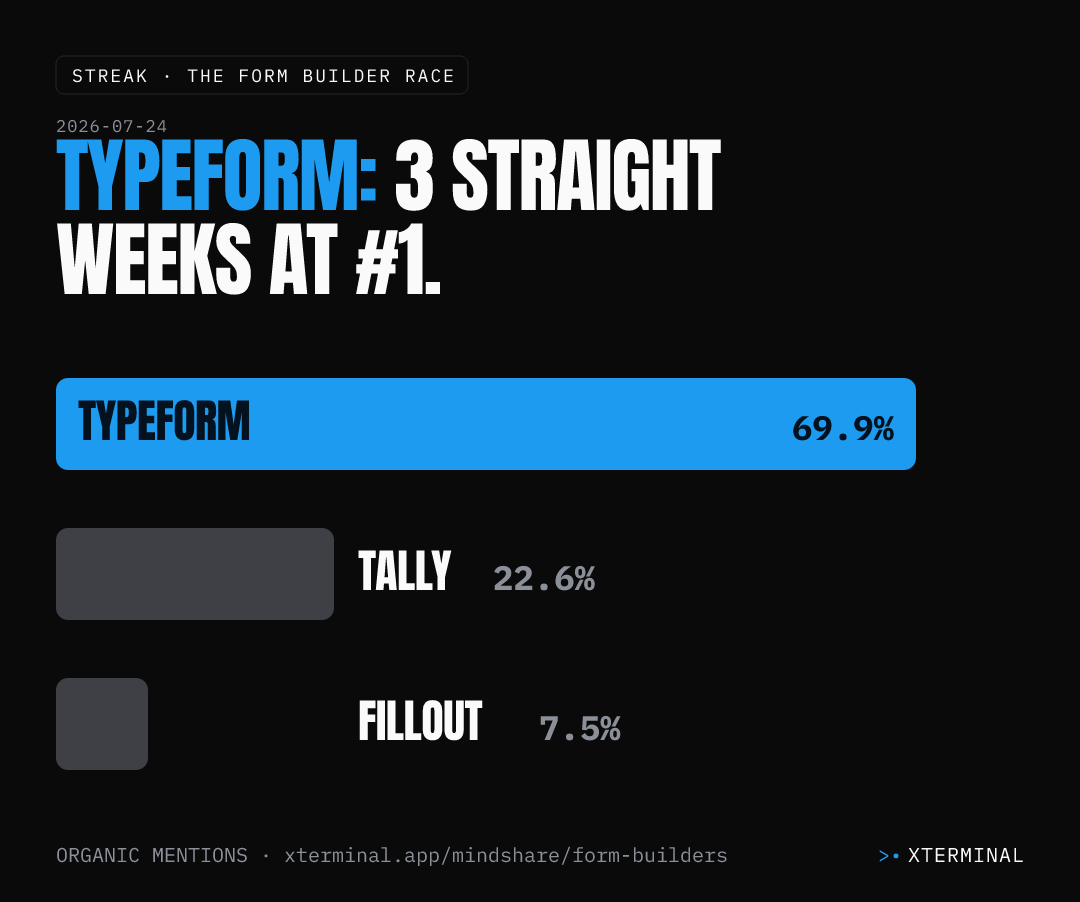
Task: Select the 3 STRAIGHT headline text
Action: [x=558, y=176]
